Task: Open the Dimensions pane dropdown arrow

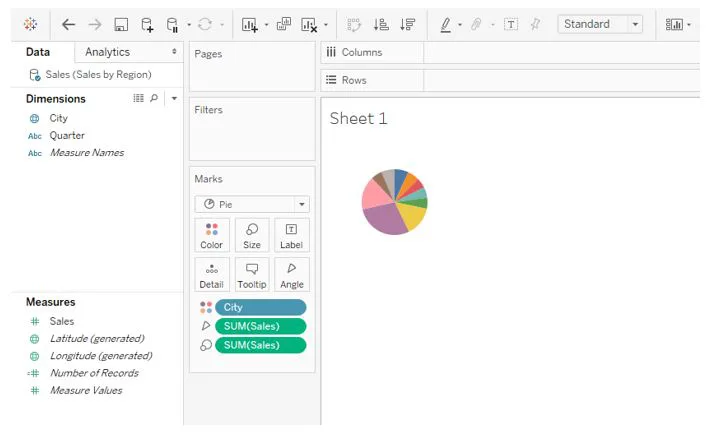Action: [x=174, y=98]
